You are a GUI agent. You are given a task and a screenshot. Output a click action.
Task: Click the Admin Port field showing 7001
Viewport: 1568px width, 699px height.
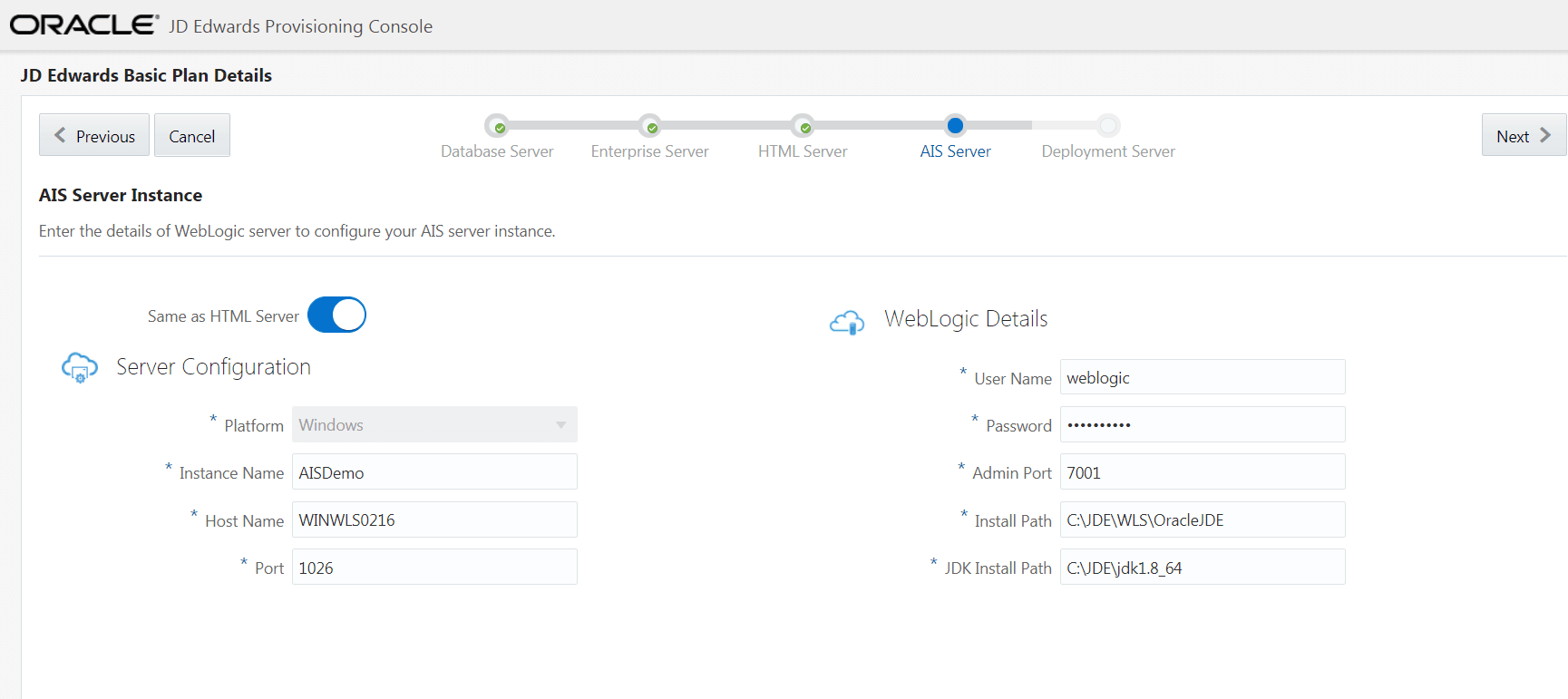point(1203,472)
